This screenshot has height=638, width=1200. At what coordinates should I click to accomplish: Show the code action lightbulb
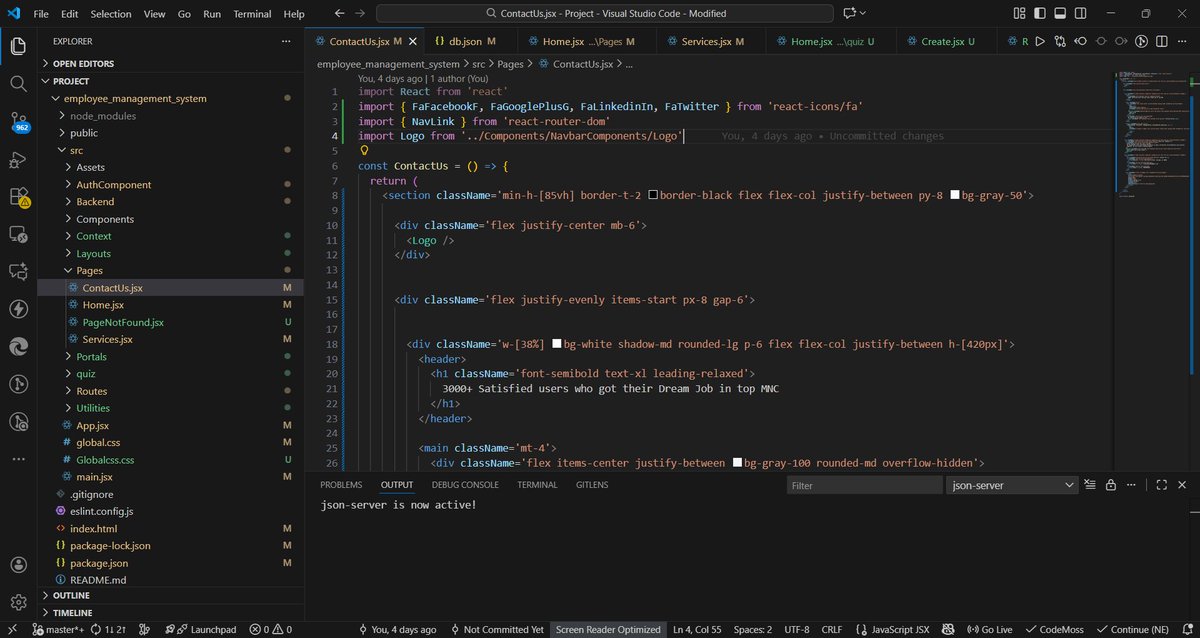pos(365,150)
